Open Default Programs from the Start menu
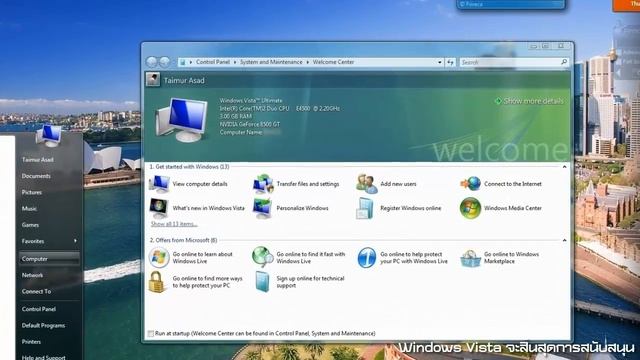 pos(43,325)
